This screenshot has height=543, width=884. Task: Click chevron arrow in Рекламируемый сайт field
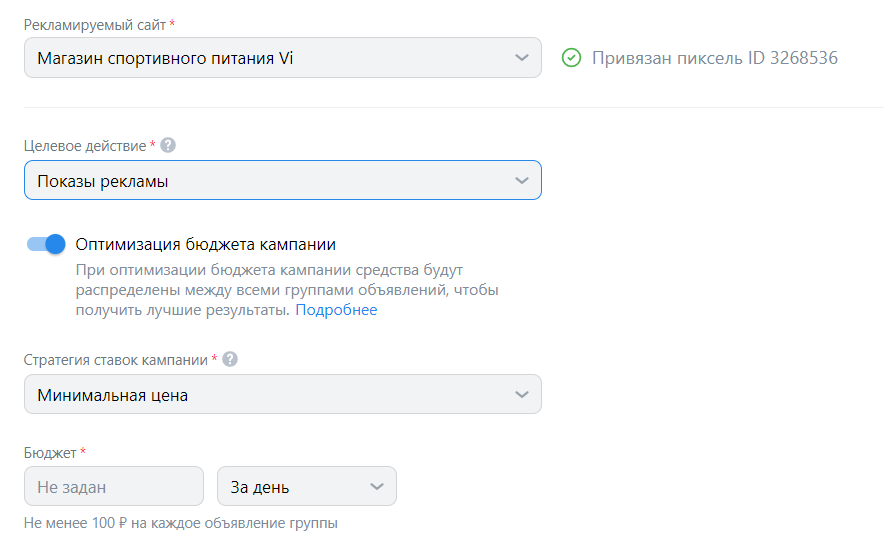click(521, 58)
